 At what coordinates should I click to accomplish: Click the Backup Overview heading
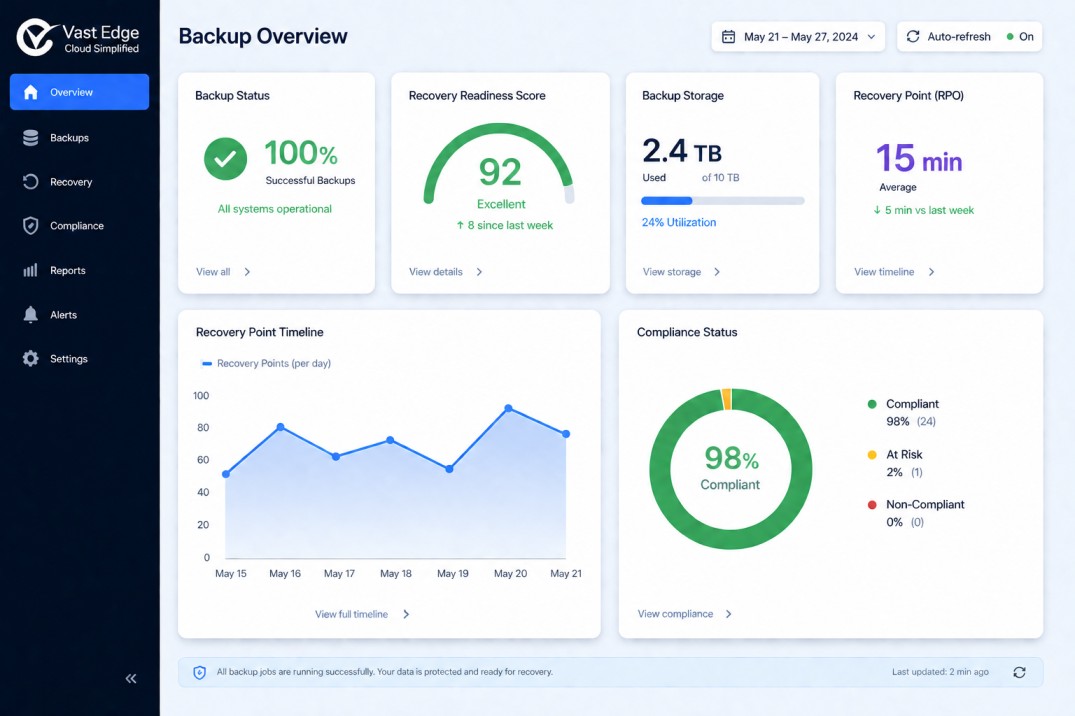[263, 36]
